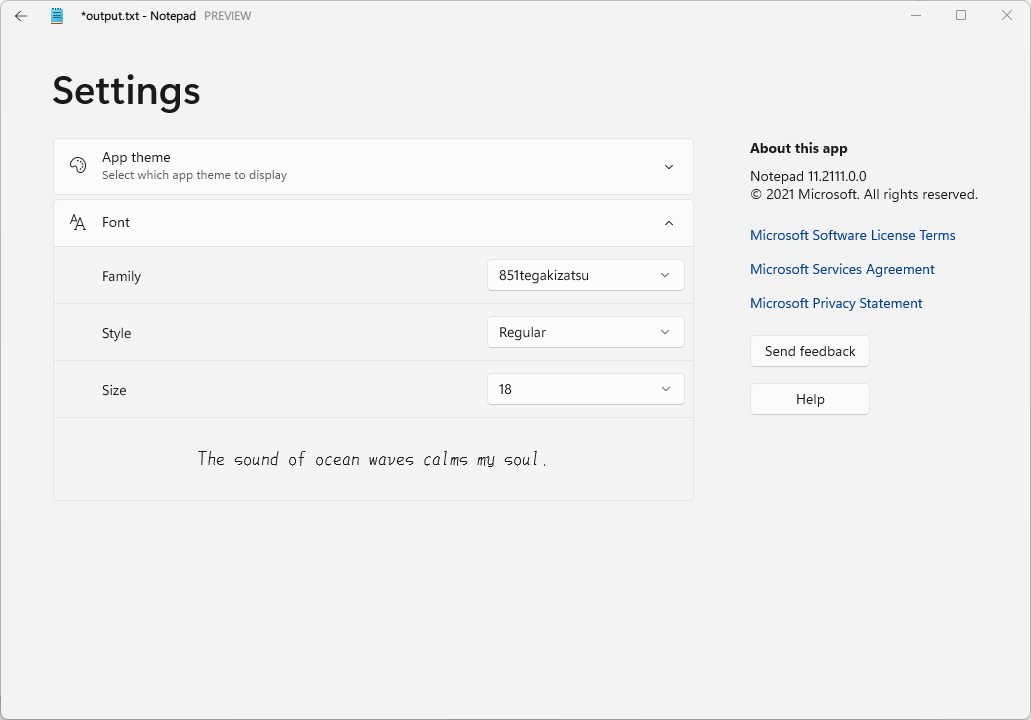The width and height of the screenshot is (1031, 720).
Task: Close the Notepad window
Action: tap(1006, 15)
